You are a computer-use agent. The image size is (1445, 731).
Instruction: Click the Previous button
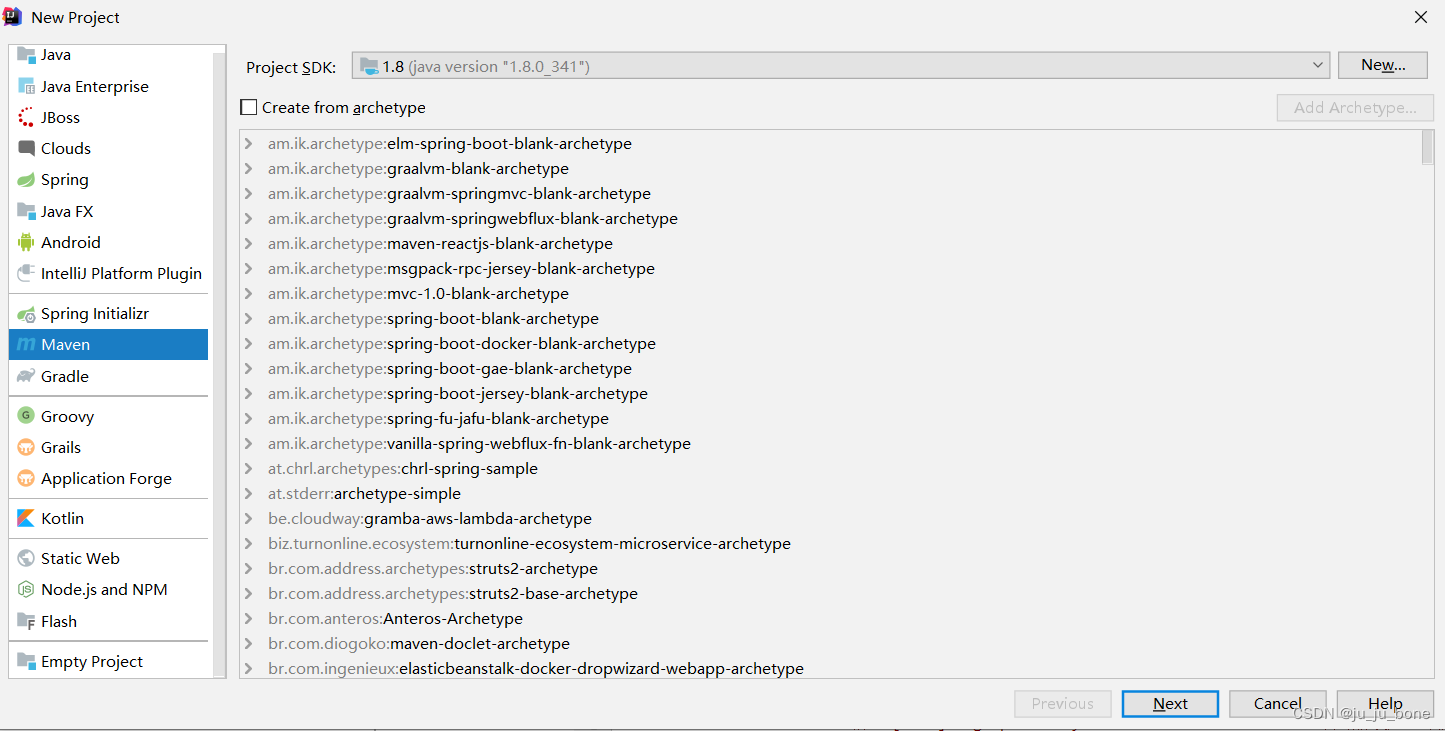(1062, 704)
